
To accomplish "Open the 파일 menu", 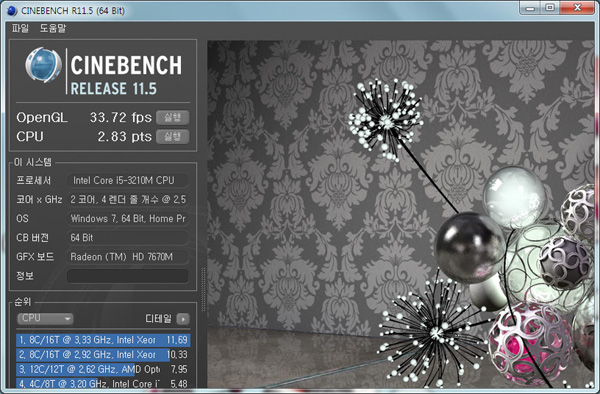I will point(20,28).
